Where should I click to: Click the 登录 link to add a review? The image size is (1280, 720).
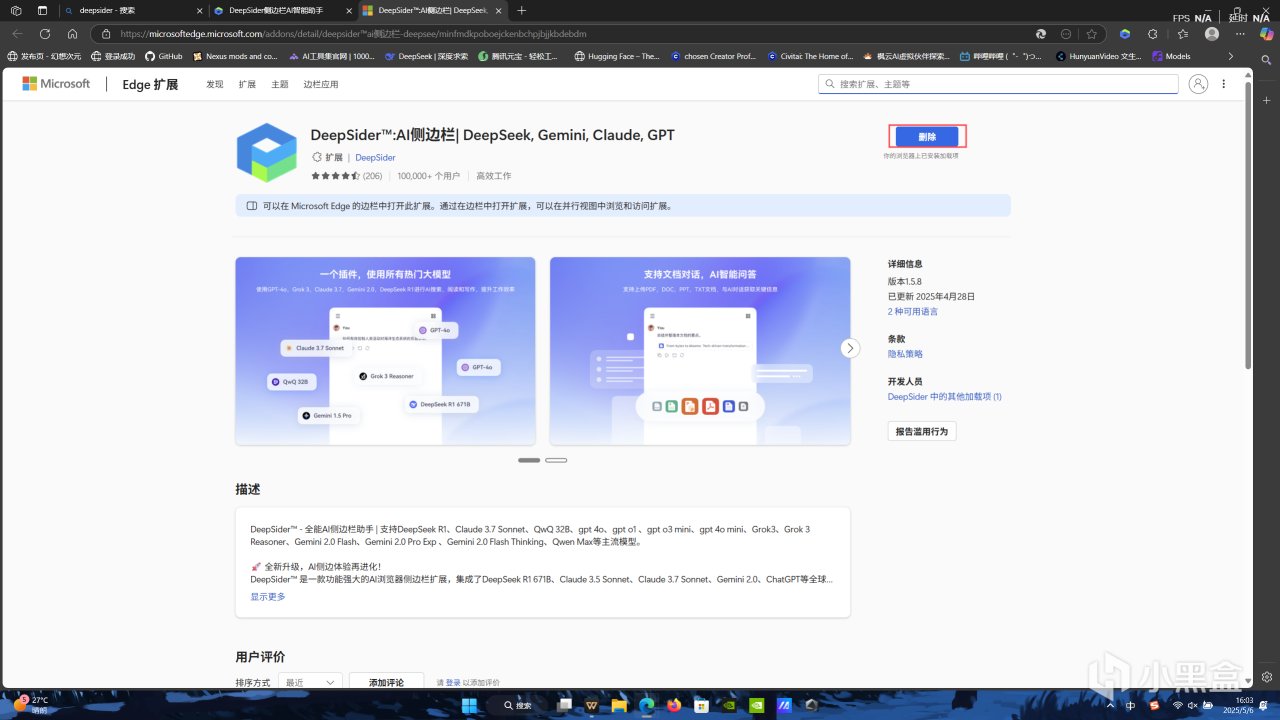point(453,682)
